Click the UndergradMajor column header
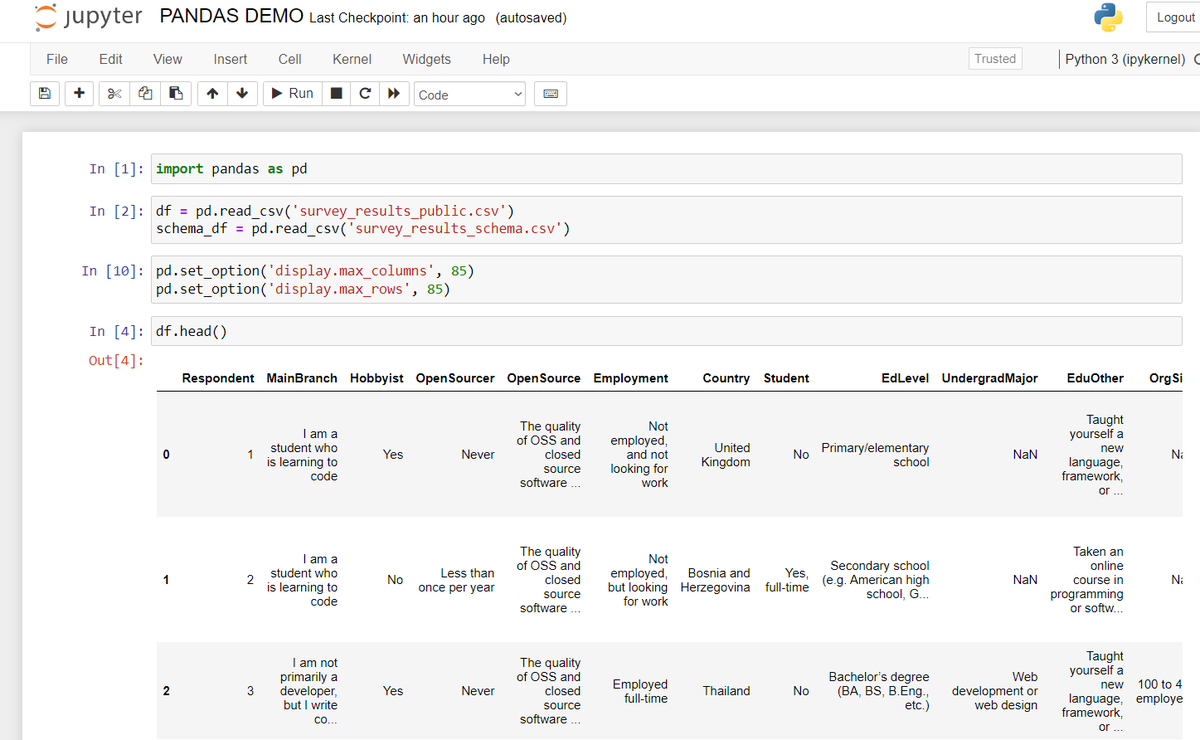1200x740 pixels. [x=990, y=378]
